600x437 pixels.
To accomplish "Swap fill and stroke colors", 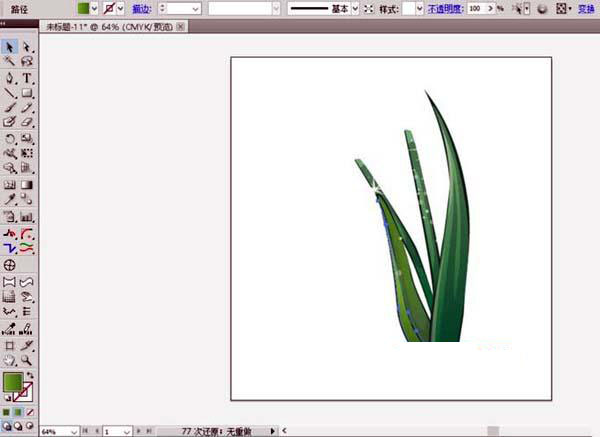I will point(29,375).
